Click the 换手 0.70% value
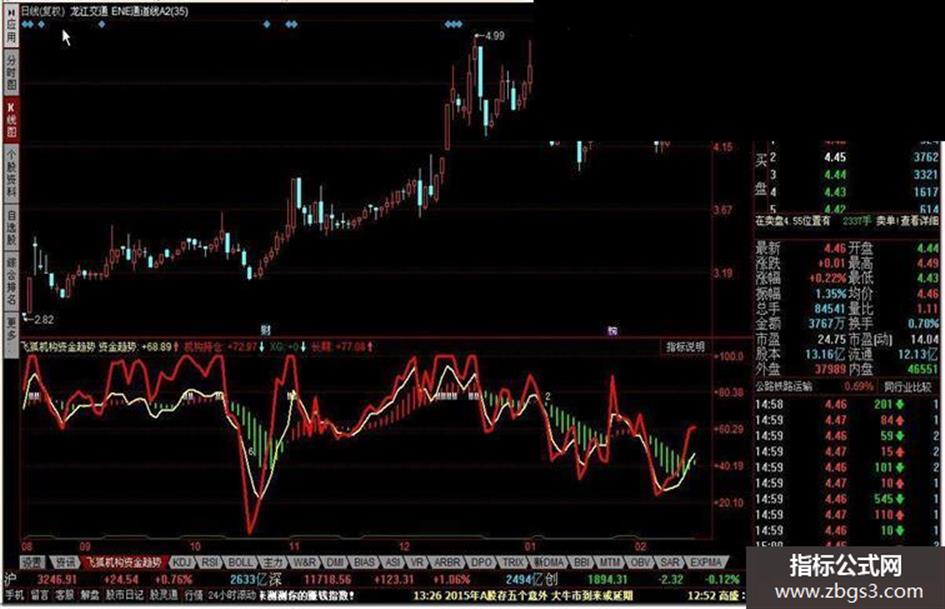 tap(923, 324)
